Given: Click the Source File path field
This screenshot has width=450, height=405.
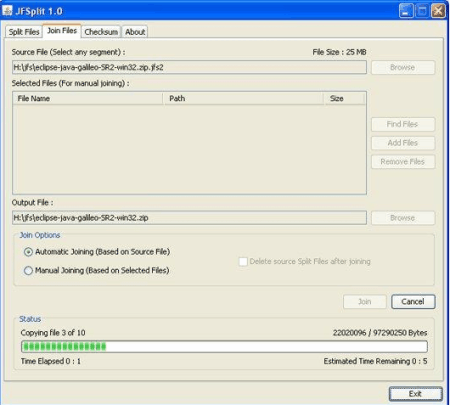Looking at the screenshot, I should click(x=189, y=67).
